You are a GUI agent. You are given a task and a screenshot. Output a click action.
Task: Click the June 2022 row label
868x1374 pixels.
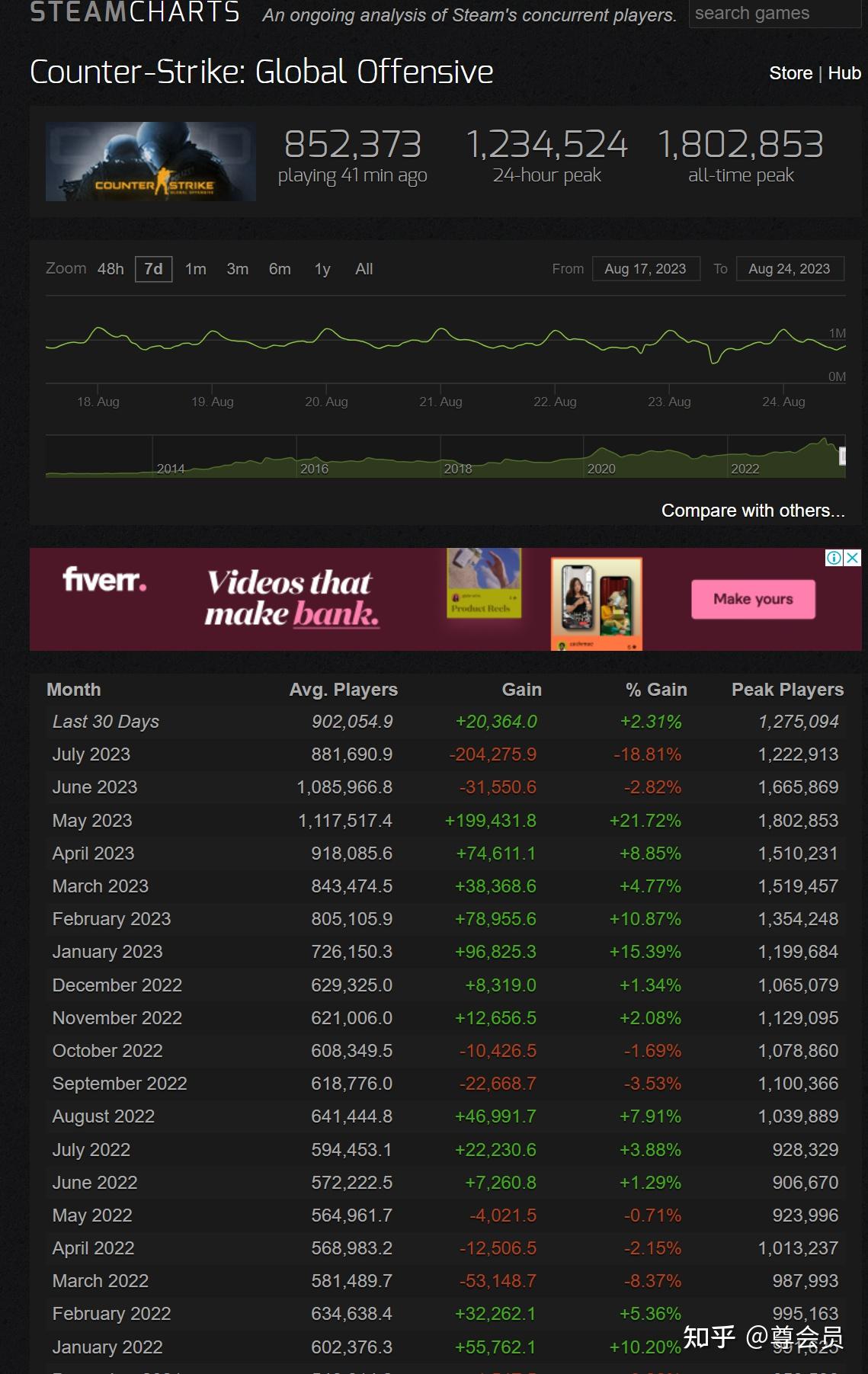95,1183
